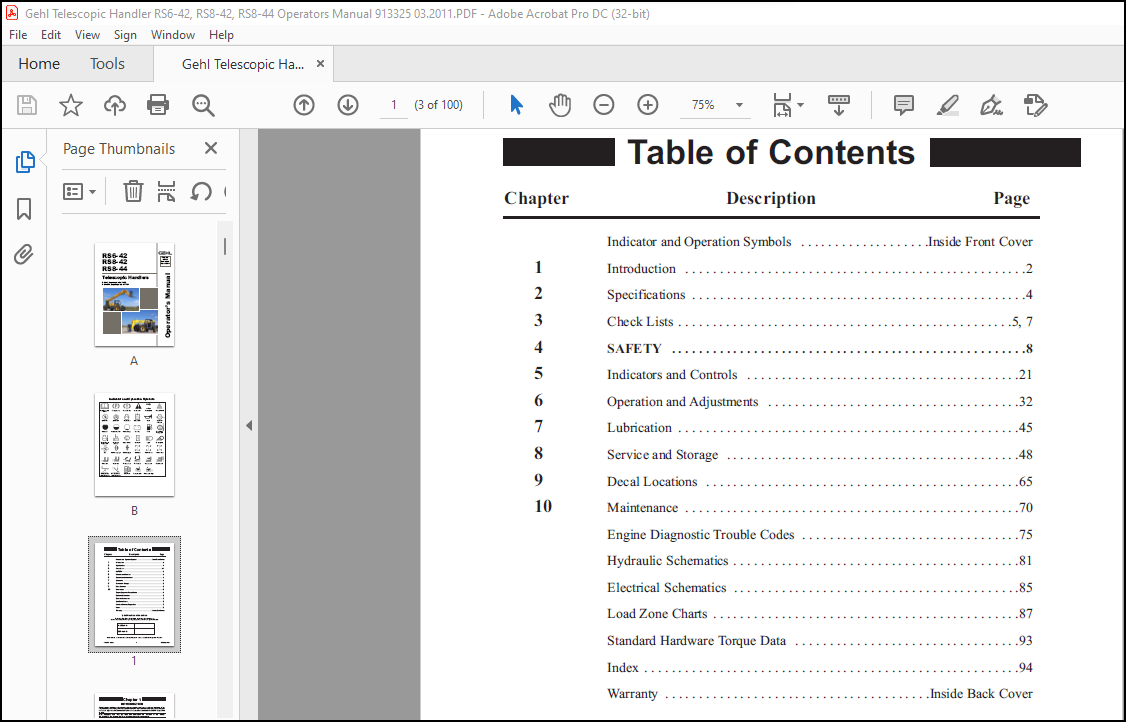Click the read mode keyboard-arrow icon
Screen dimensions: 1126x722
(839, 105)
